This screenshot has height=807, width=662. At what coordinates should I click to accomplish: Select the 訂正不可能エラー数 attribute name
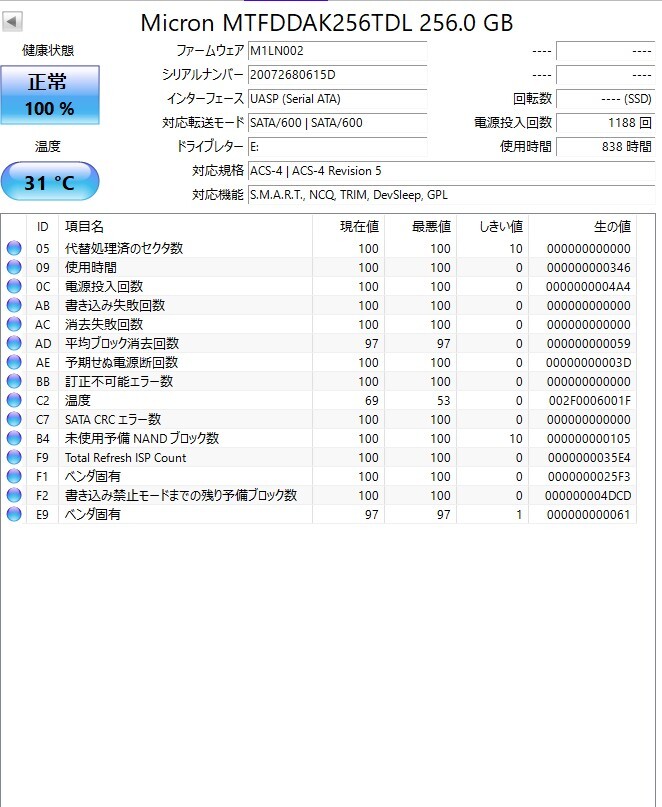pyautogui.click(x=119, y=381)
